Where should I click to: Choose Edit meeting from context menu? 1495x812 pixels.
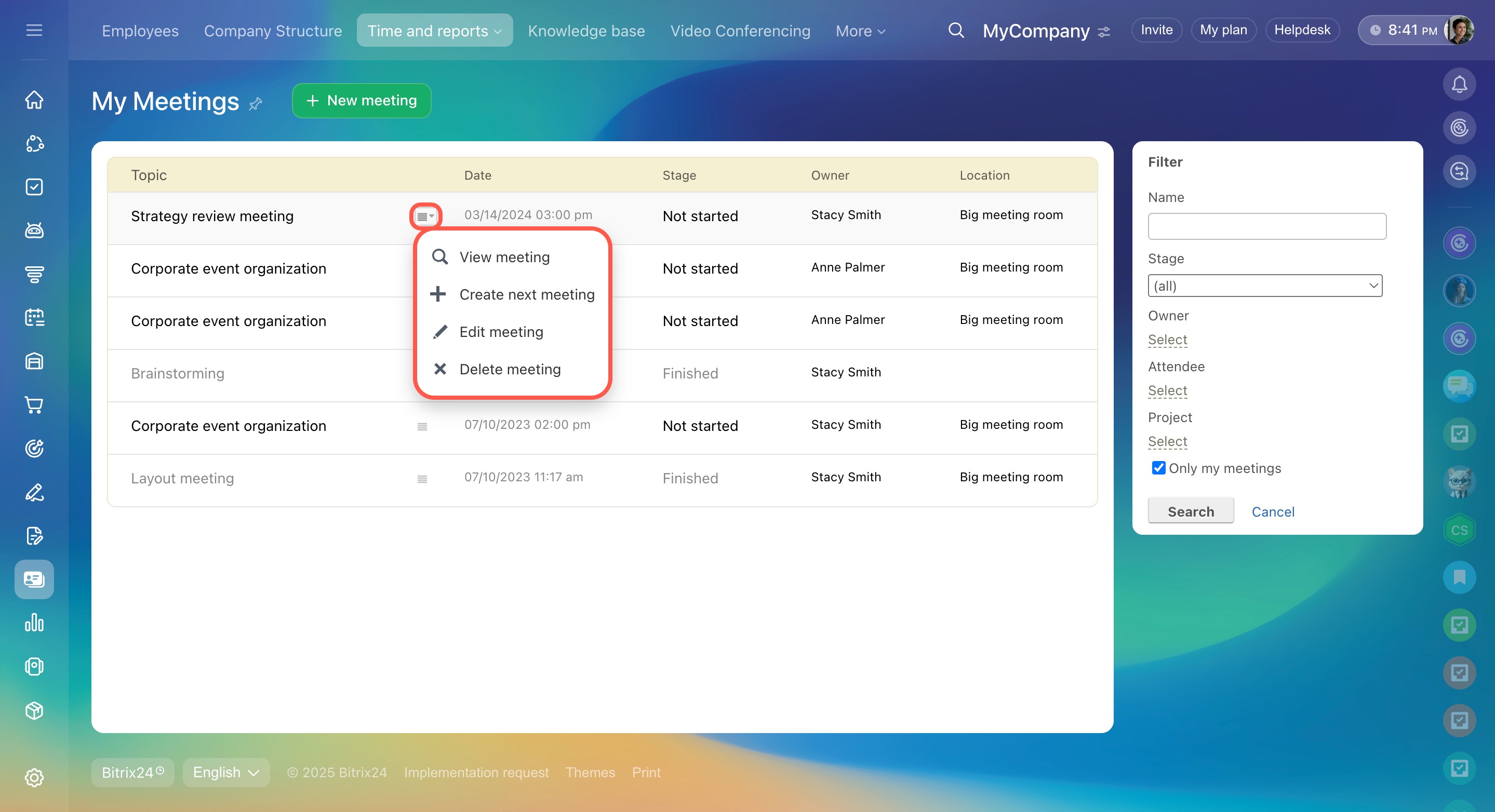501,332
